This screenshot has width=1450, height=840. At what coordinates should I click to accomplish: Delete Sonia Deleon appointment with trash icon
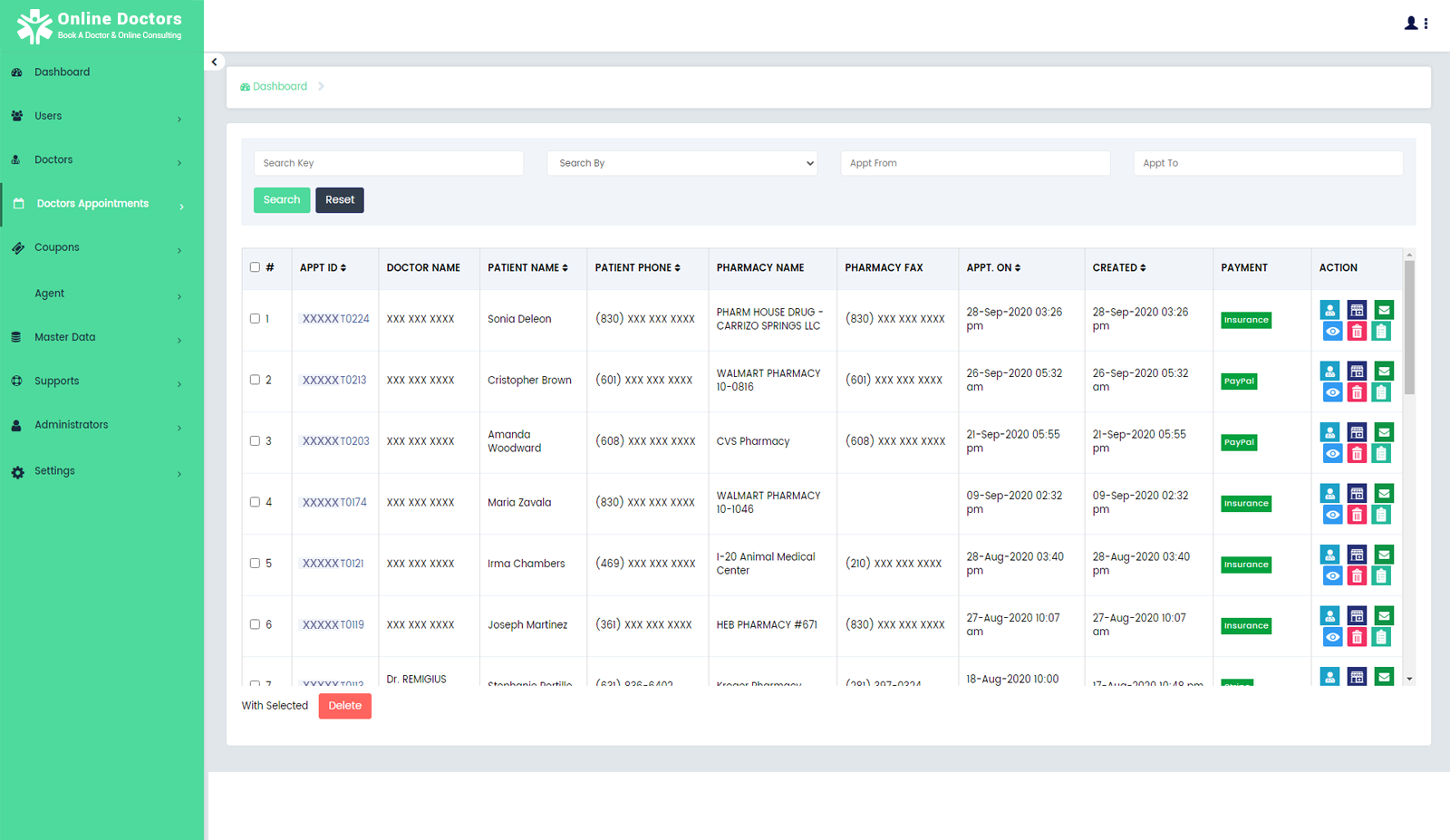click(x=1357, y=332)
